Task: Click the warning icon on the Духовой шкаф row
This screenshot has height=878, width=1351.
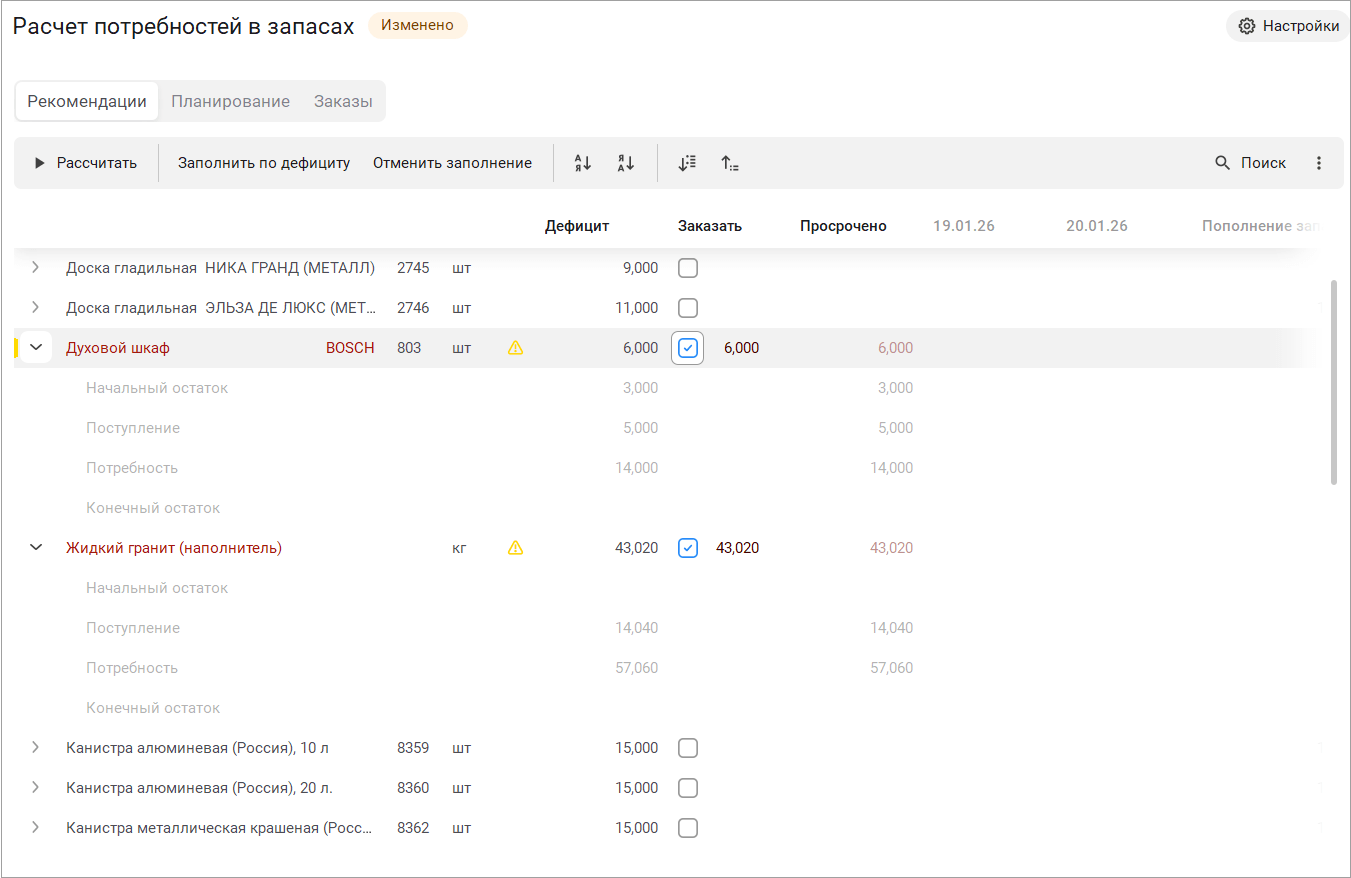Action: [x=516, y=348]
